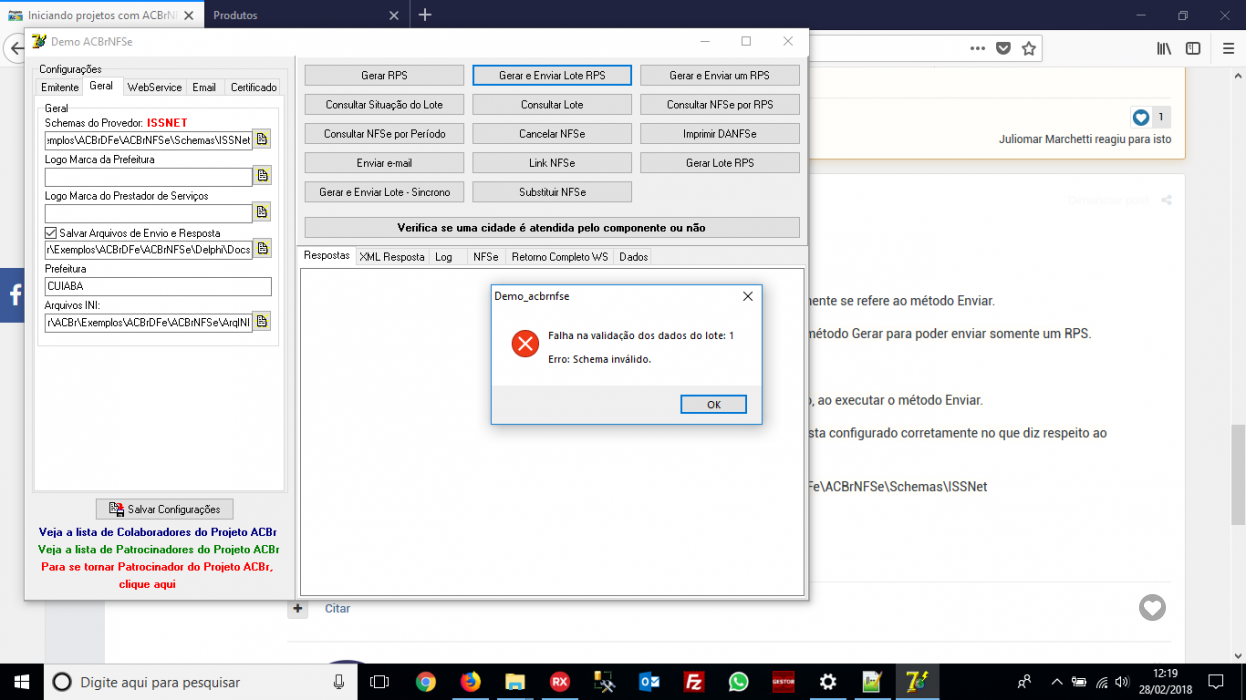Bookmark page with the star icon

1029,48
